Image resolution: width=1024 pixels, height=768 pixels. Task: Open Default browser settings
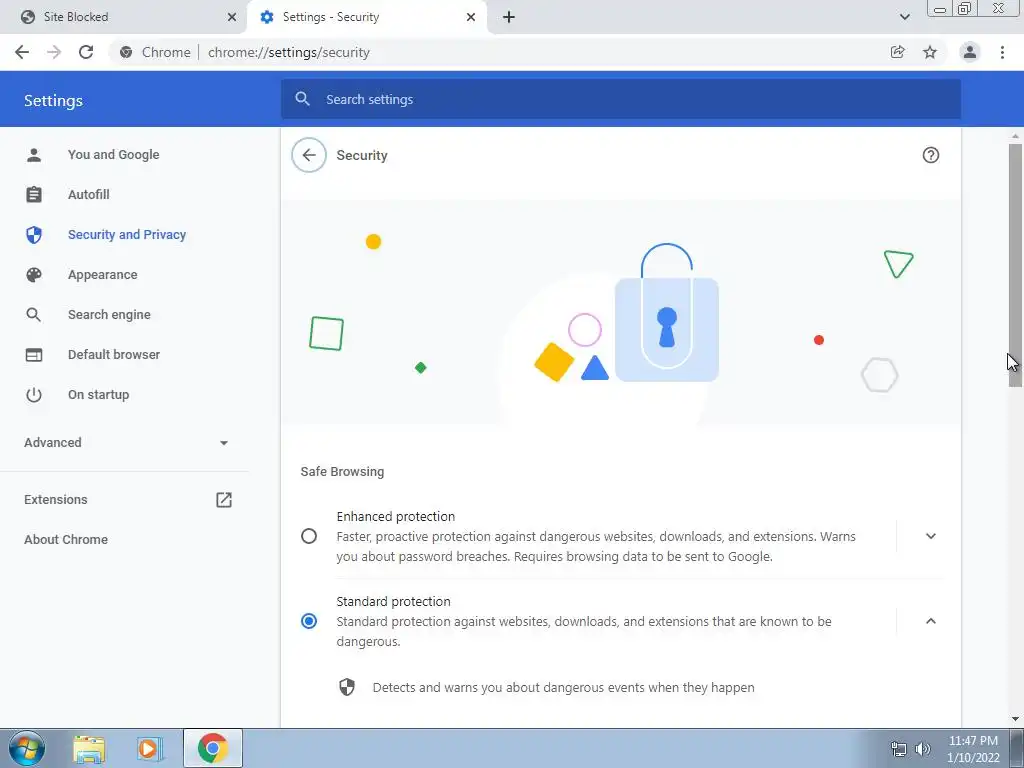point(114,355)
